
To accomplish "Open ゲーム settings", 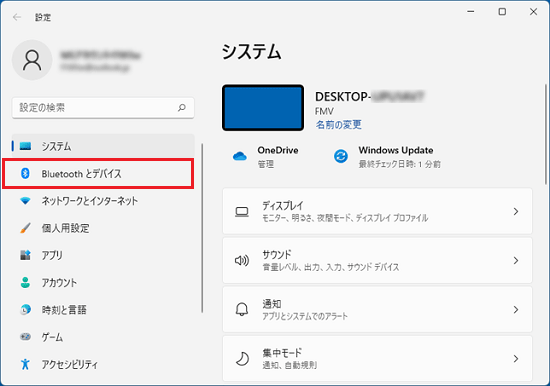I will coord(103,337).
